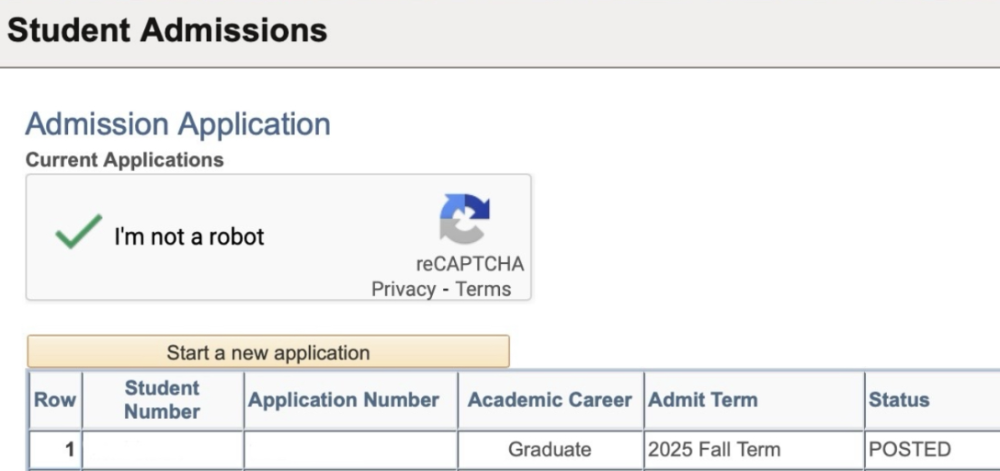This screenshot has height=471, width=1000.
Task: Click the Admission Application heading
Action: tap(178, 124)
